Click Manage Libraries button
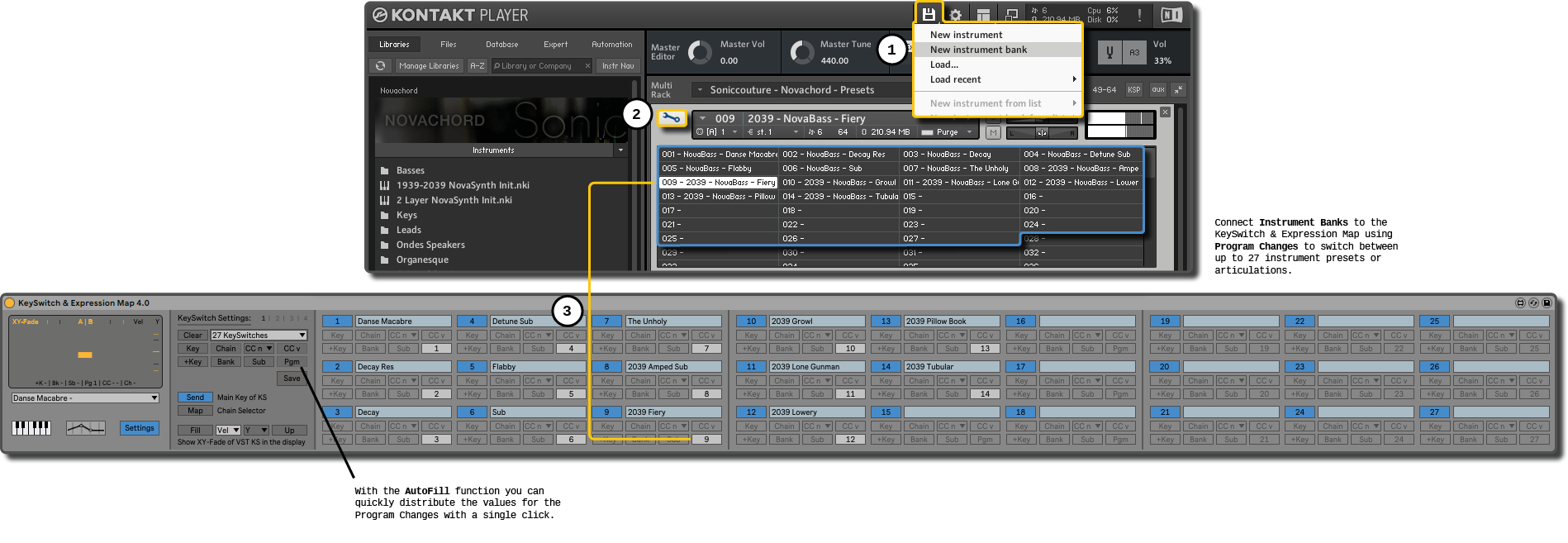 (428, 66)
